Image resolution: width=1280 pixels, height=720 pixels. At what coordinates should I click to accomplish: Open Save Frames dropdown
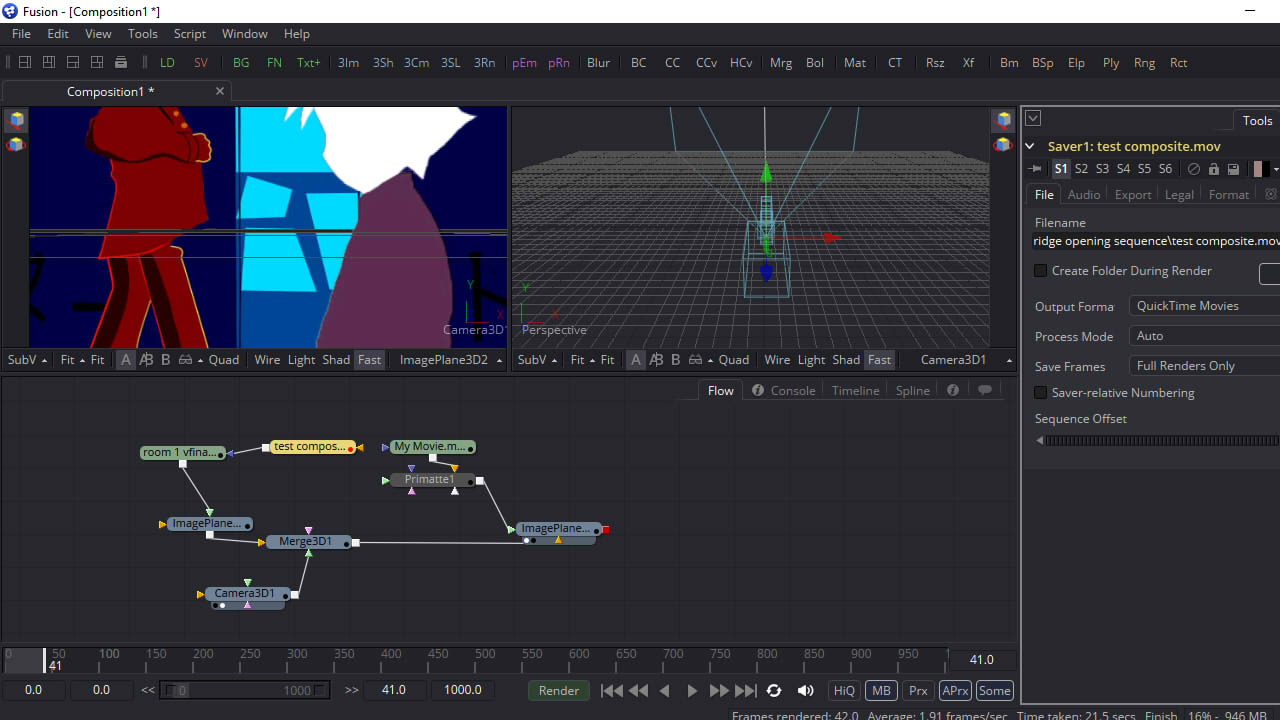tap(1204, 366)
